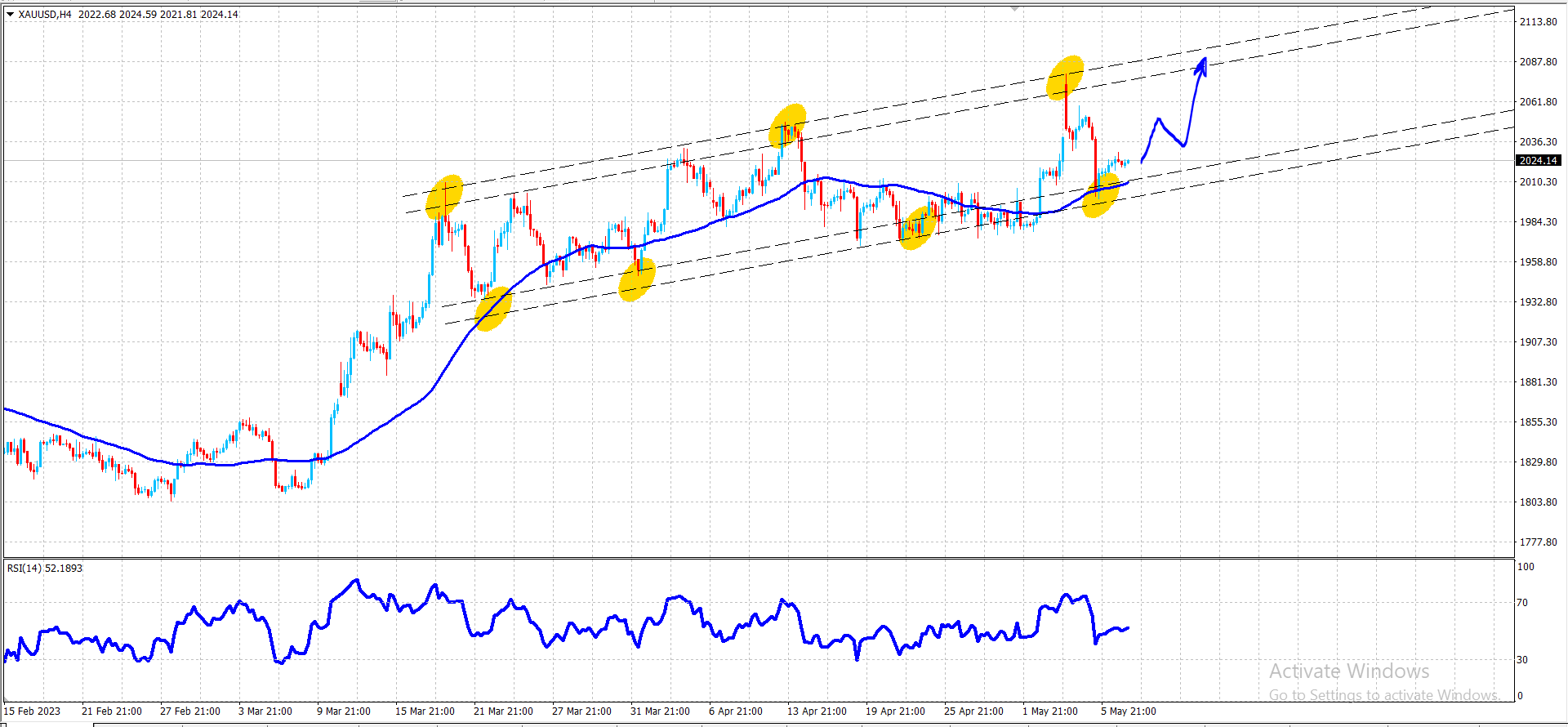The width and height of the screenshot is (1568, 727).
Task: Click the 27 Feb 21:00 time label
Action: point(190,711)
